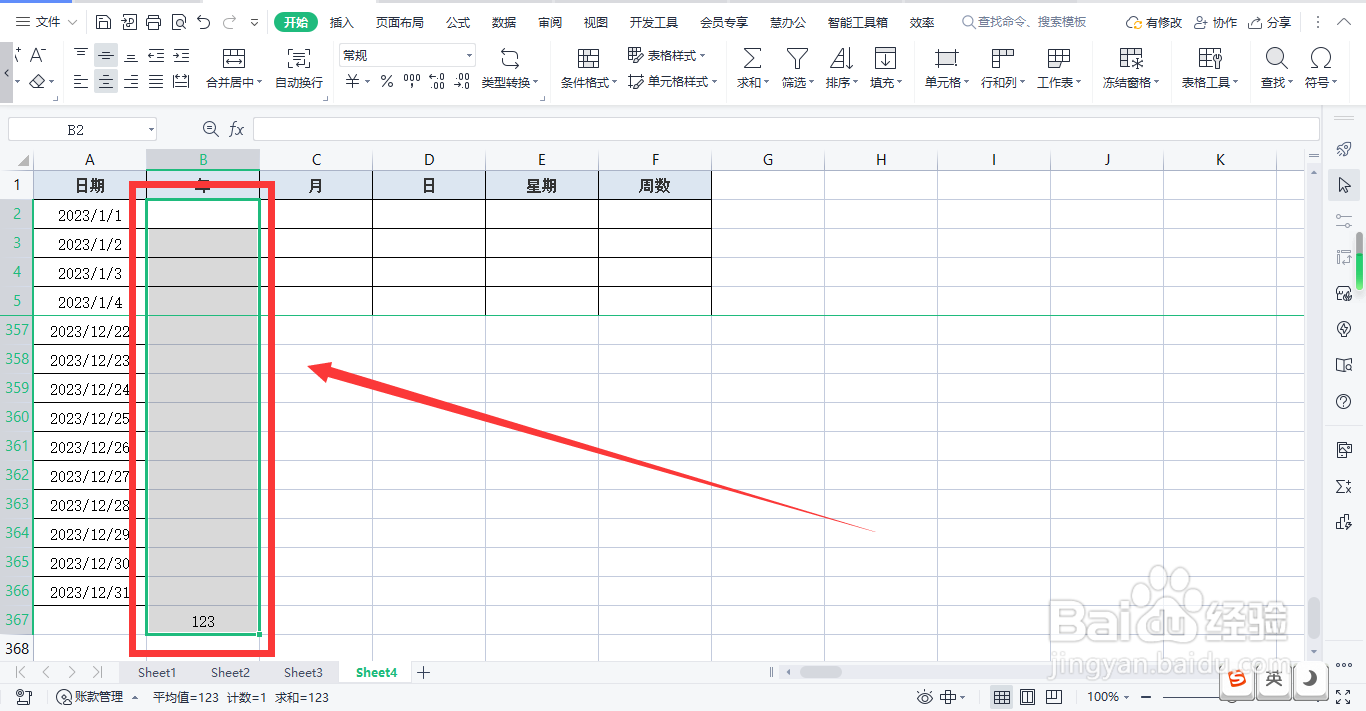
Task: Open the zoom percentage dropdown at 100%
Action: (1127, 697)
